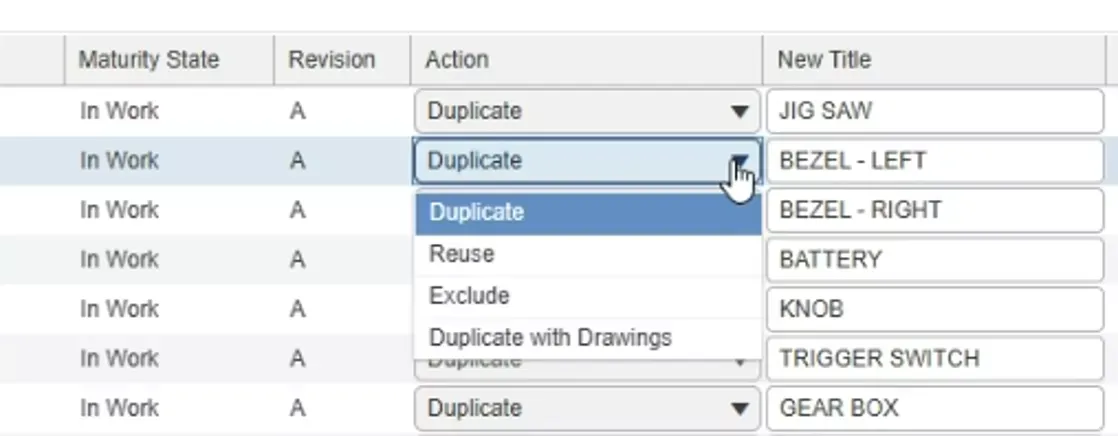1118x436 pixels.
Task: Click the New Title column header
Action: tap(934, 59)
